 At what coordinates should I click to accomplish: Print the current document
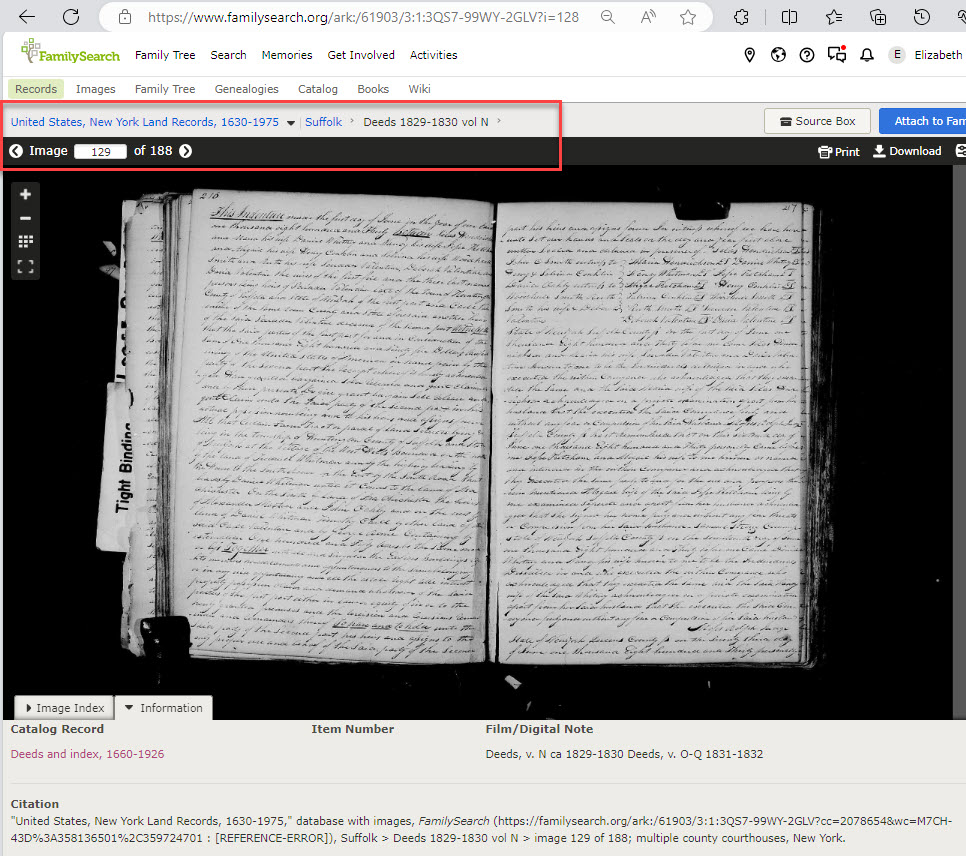[x=838, y=151]
